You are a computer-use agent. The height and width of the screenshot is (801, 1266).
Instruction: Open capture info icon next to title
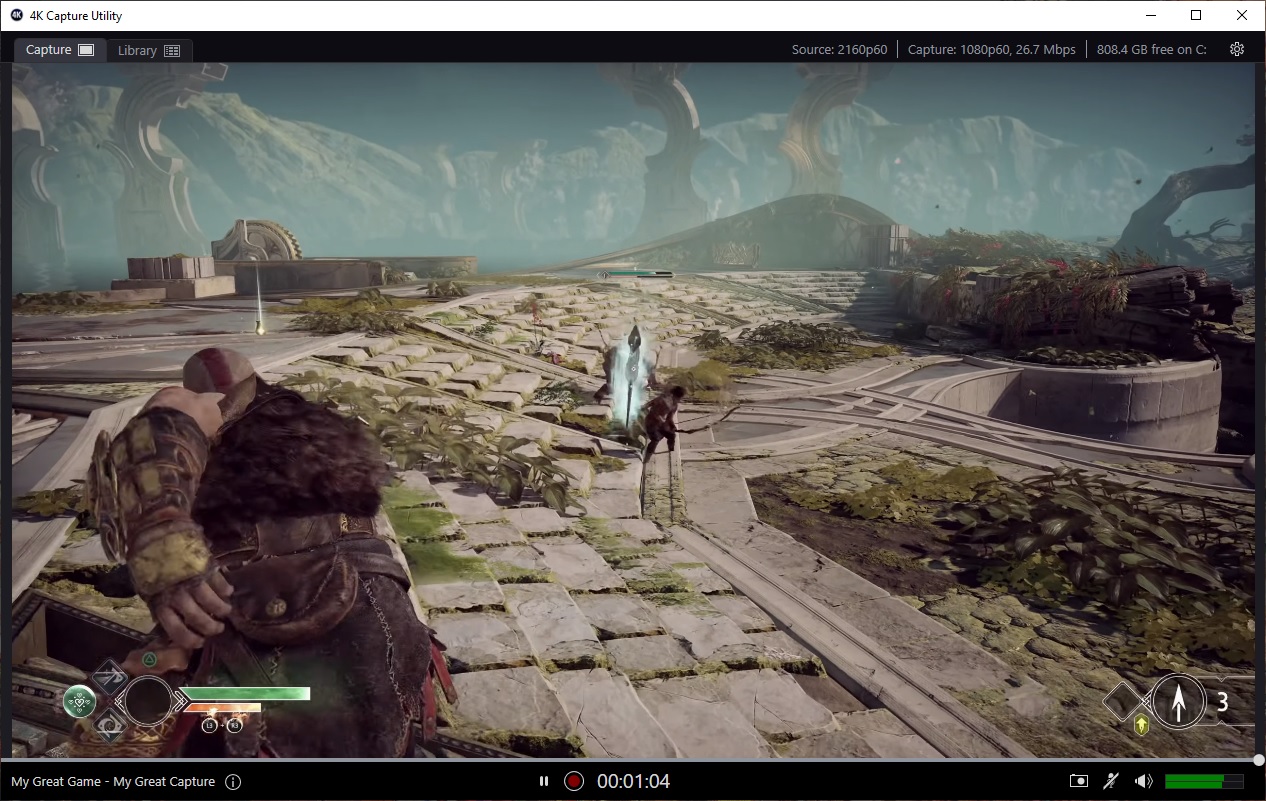tap(233, 782)
